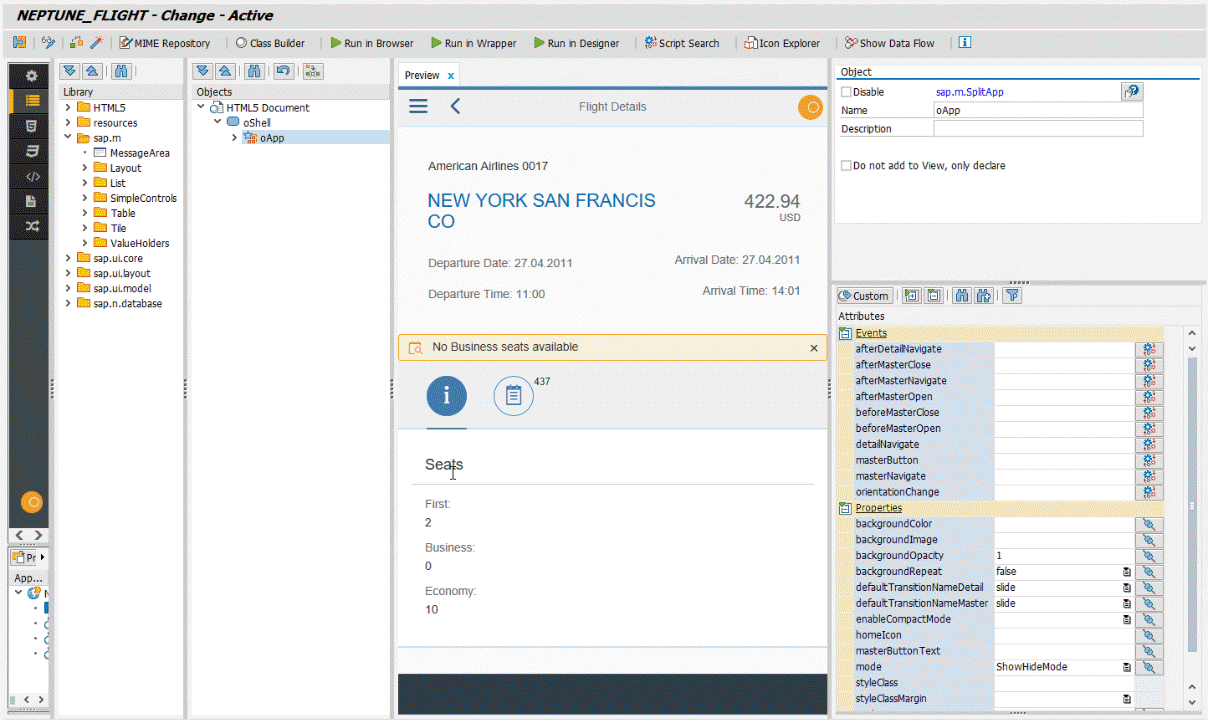Launch the app with Run in Browser

371,43
